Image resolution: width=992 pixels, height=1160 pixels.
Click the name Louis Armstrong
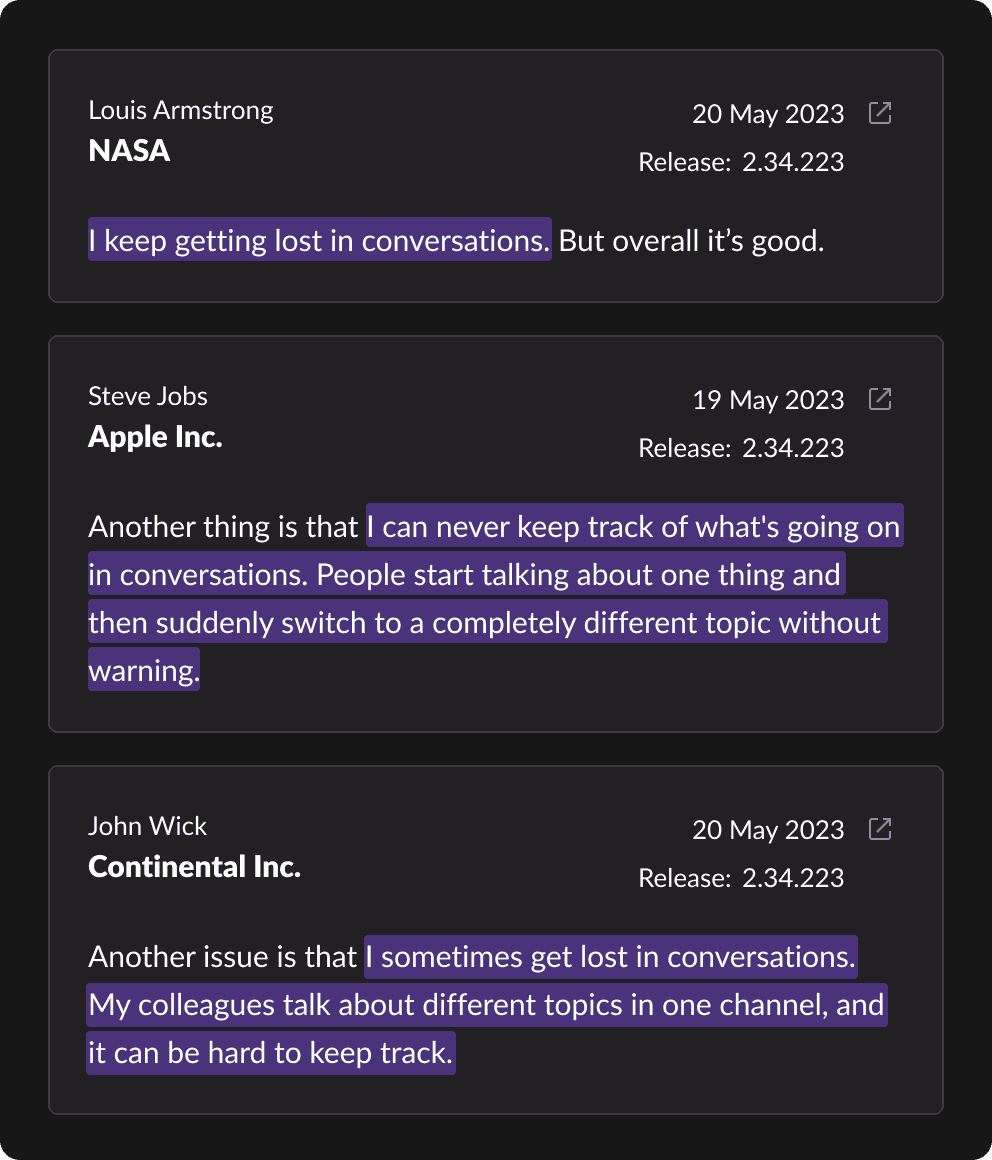click(181, 110)
